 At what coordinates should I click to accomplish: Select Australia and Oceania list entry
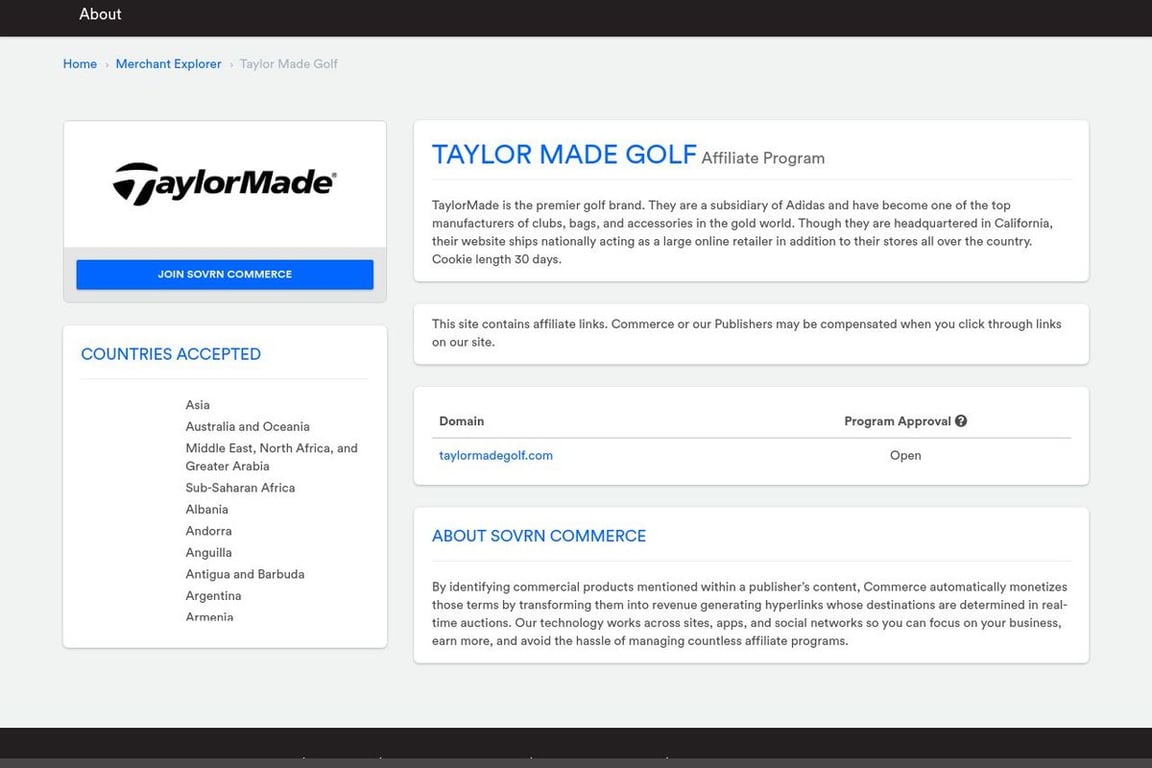click(x=248, y=426)
